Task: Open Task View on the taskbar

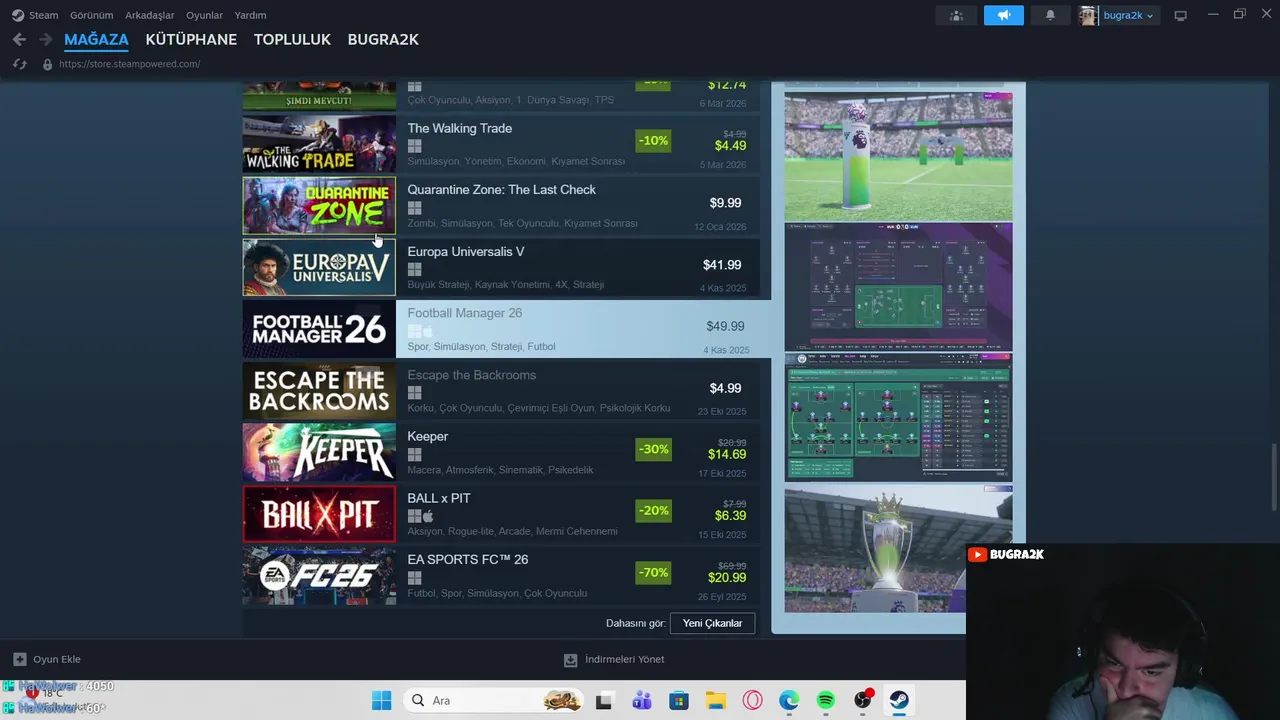Action: [x=604, y=701]
